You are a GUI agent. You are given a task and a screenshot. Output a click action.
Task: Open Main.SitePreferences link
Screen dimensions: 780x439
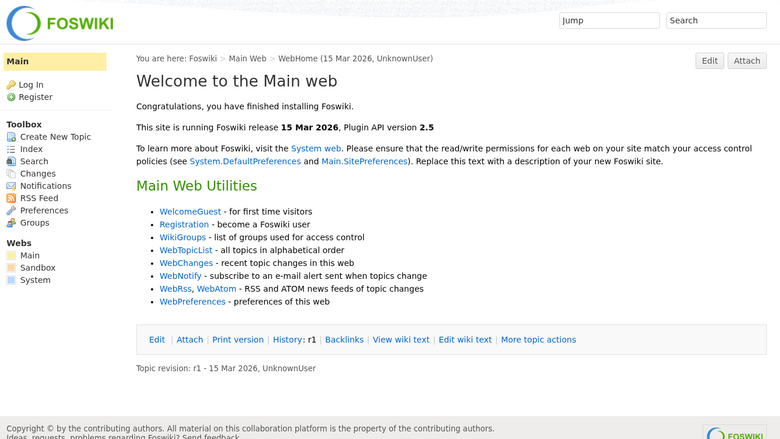click(x=364, y=162)
